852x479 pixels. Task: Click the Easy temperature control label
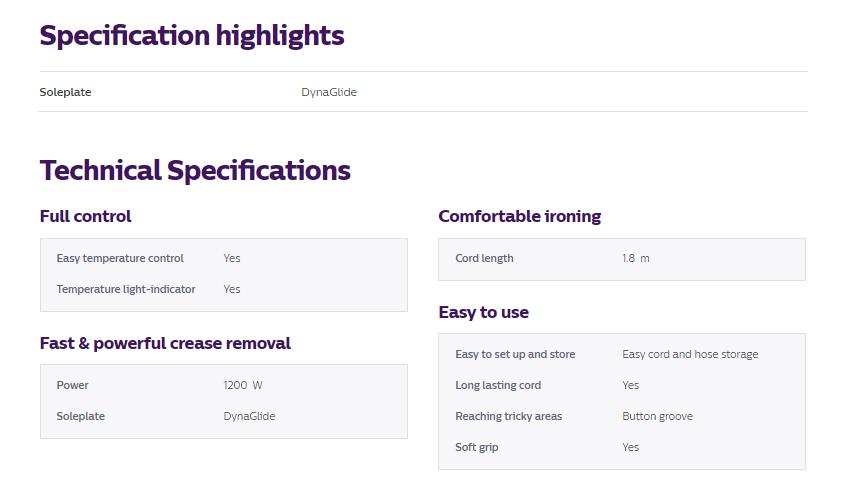coord(120,258)
